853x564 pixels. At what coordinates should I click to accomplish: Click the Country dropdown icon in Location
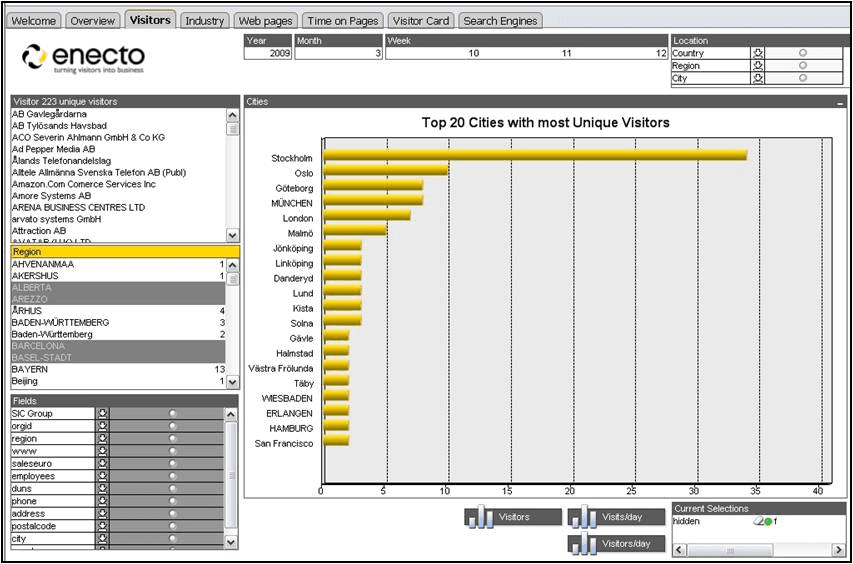point(758,53)
